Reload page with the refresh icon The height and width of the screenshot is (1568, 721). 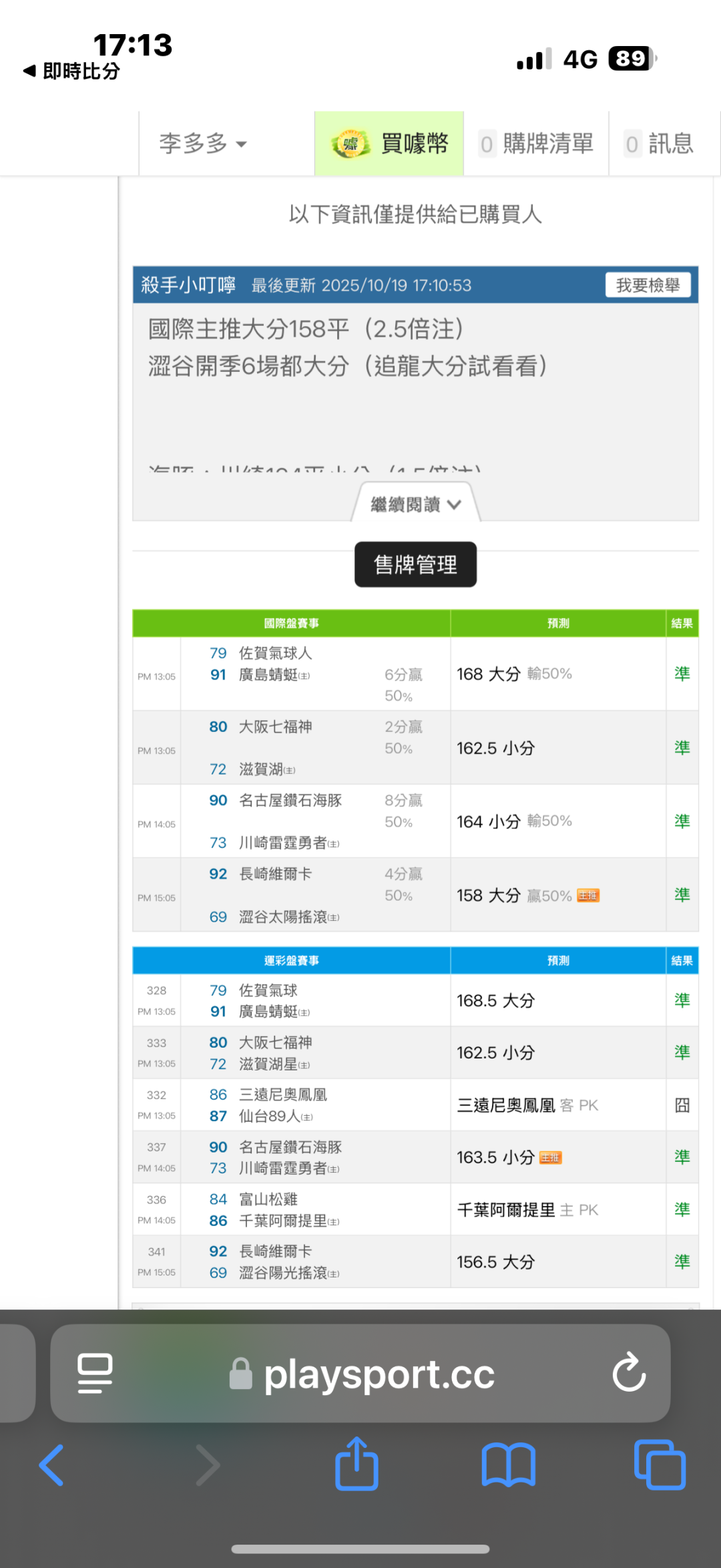point(629,1373)
